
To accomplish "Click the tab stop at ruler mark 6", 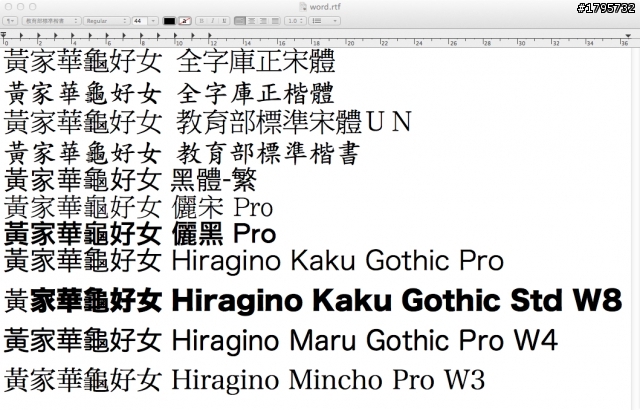I will point(107,36).
